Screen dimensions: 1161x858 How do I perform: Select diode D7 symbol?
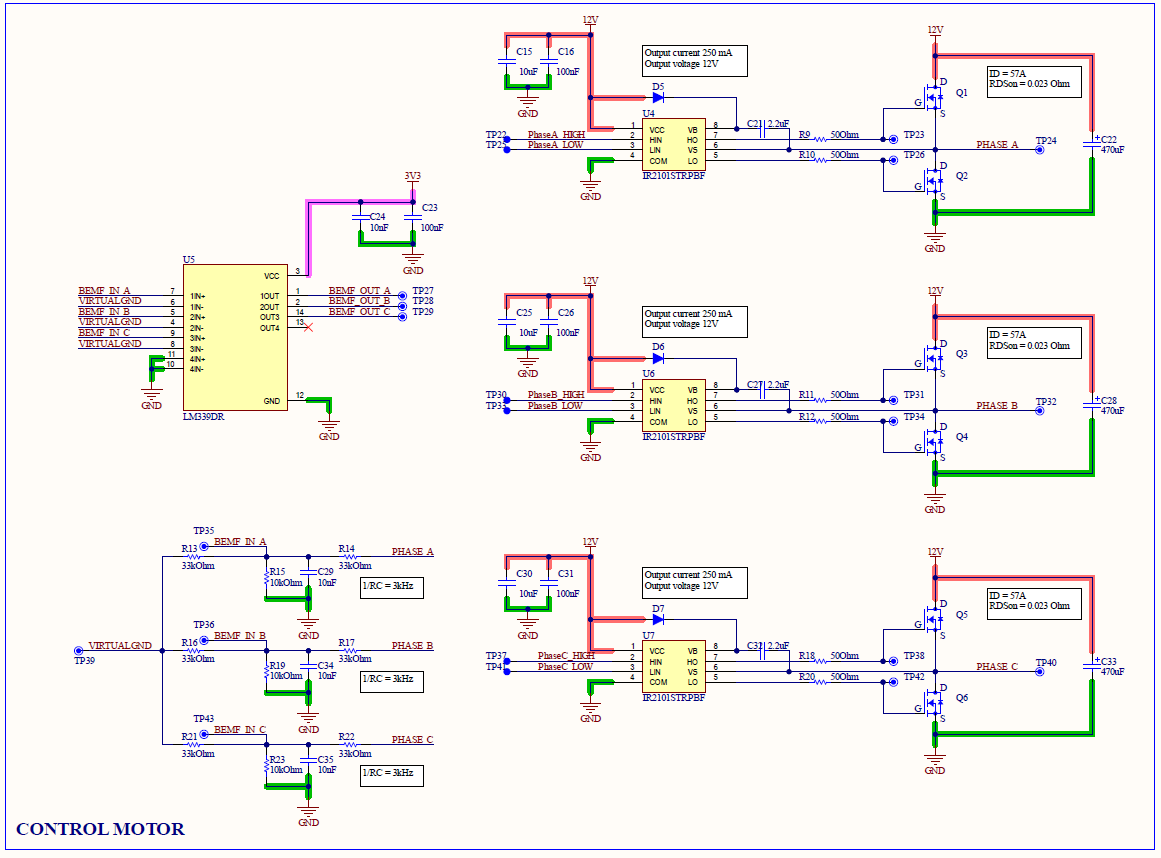(658, 620)
